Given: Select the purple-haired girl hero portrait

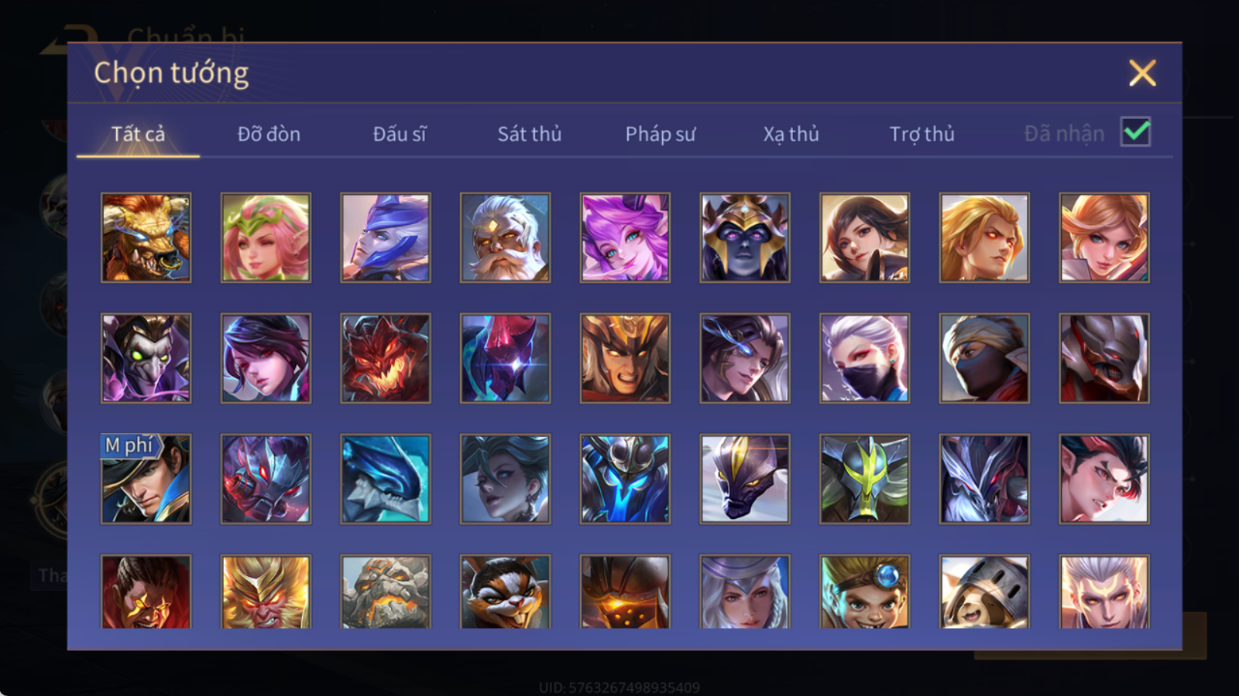Looking at the screenshot, I should (625, 238).
